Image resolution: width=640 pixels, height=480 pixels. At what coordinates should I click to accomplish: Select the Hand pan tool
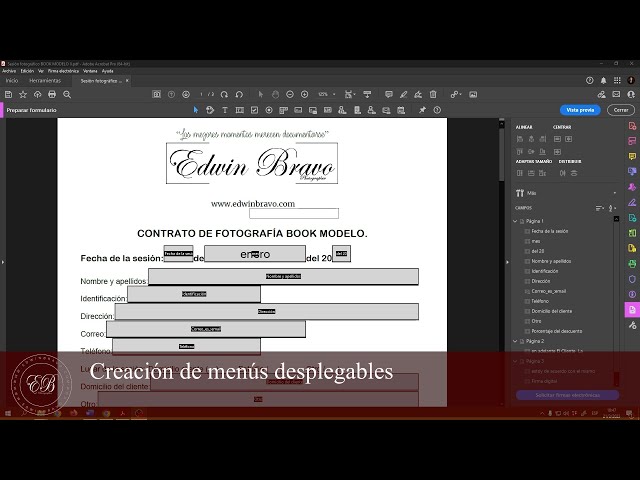(275, 95)
